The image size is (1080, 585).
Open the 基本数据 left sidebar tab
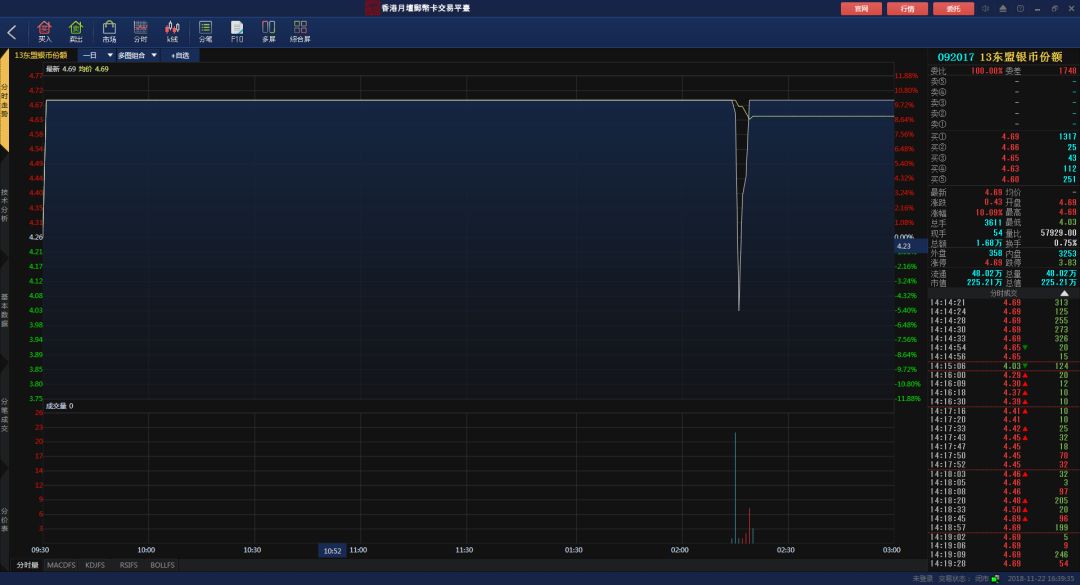coord(4,310)
